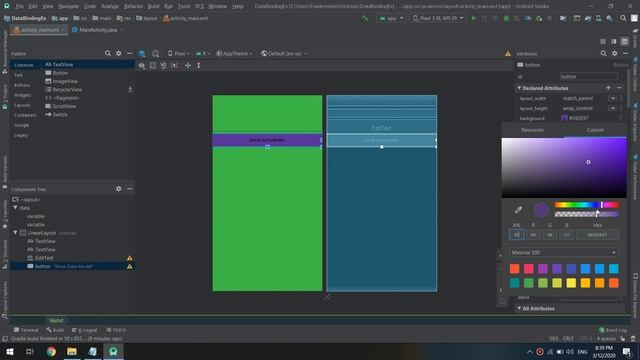Viewport: 640px width, 360px height.
Task: Open layout_height value dropdown
Action: coord(612,109)
